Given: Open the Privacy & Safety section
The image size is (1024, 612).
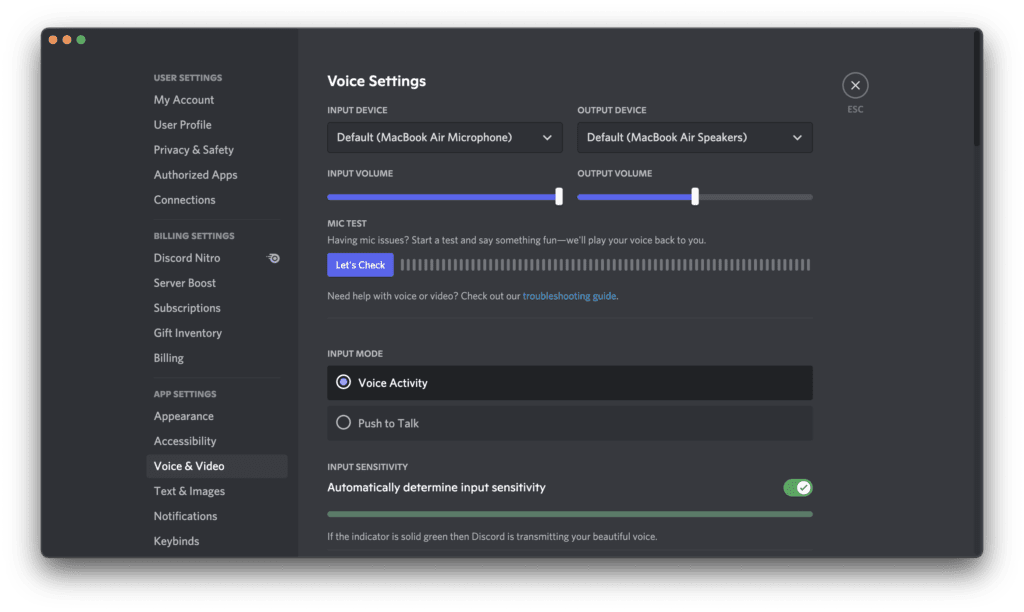Looking at the screenshot, I should tap(194, 150).
